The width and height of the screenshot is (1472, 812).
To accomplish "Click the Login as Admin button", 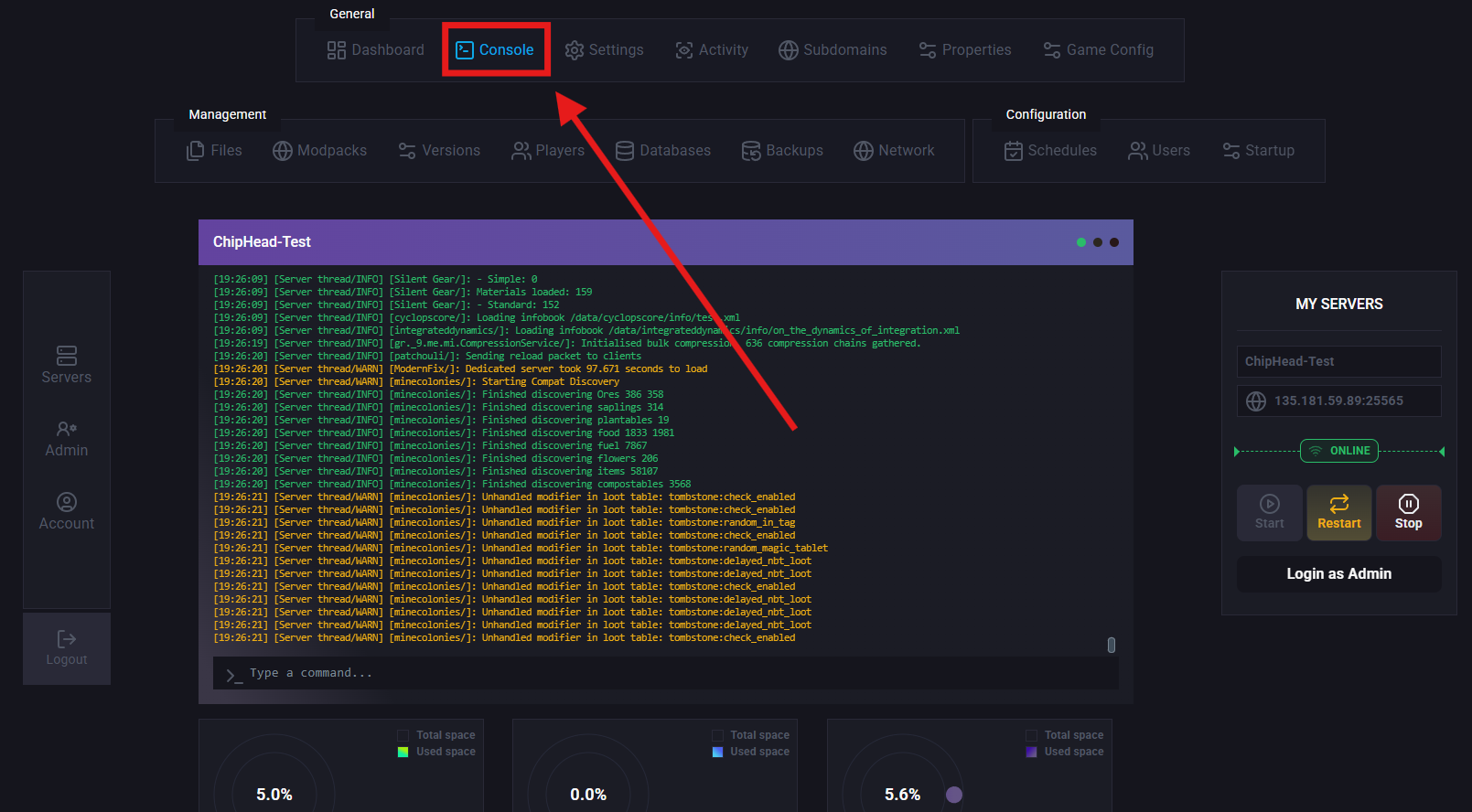I will click(x=1338, y=574).
